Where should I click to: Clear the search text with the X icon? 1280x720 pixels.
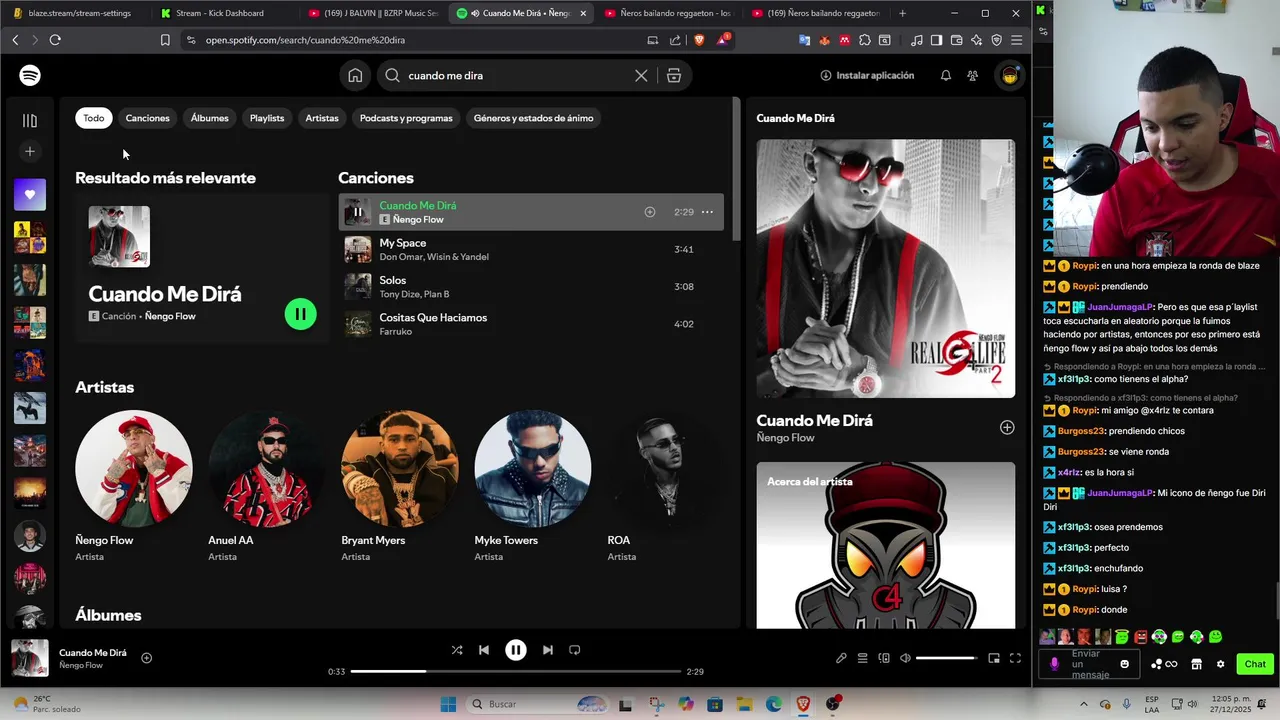tap(641, 75)
